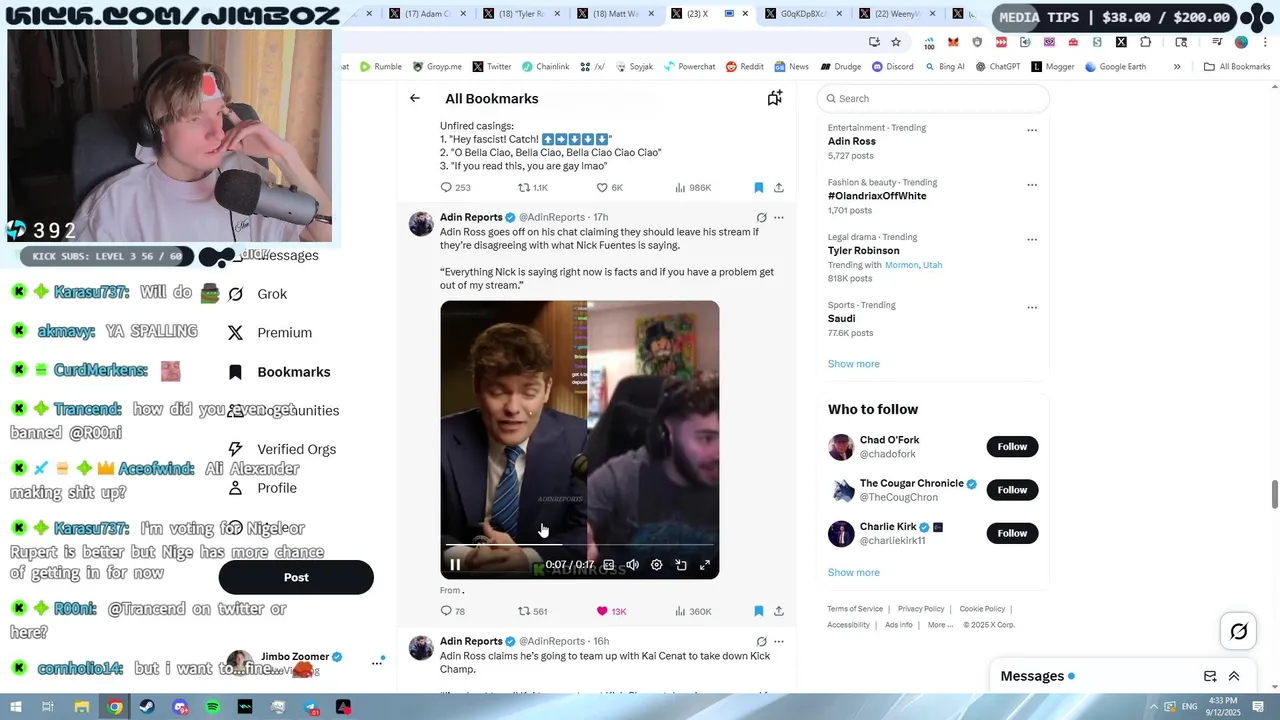Show more trending topics
Viewport: 1280px width, 720px height.
(853, 364)
